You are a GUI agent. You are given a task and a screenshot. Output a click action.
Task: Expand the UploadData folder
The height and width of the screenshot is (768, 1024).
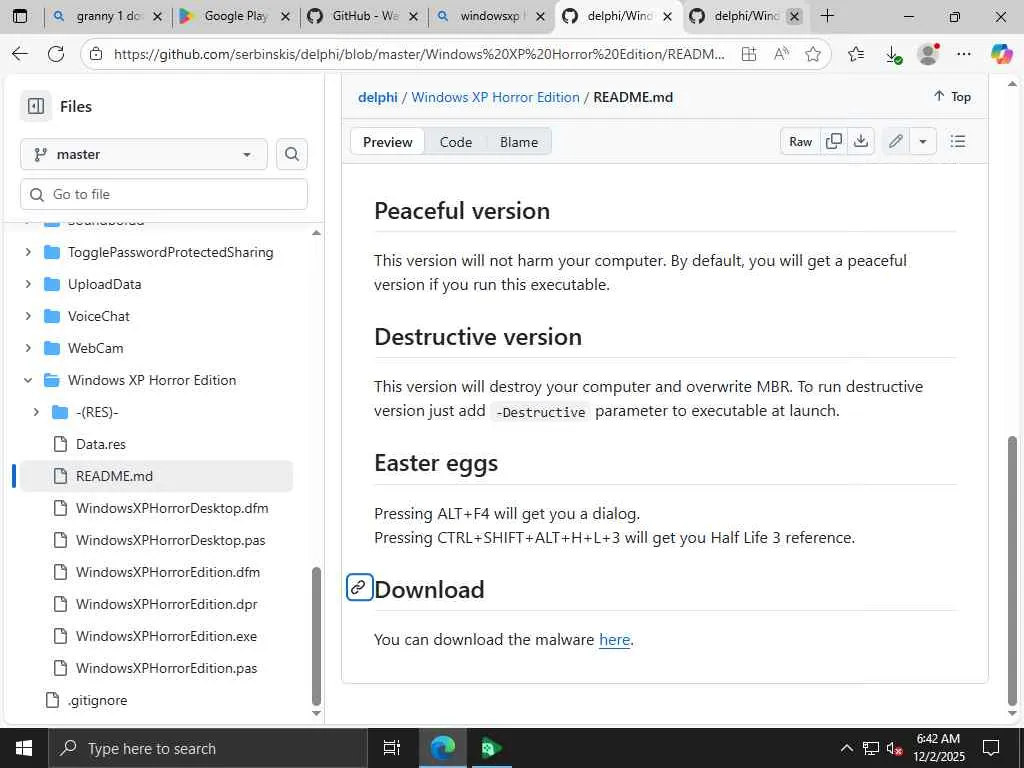pyautogui.click(x=28, y=284)
